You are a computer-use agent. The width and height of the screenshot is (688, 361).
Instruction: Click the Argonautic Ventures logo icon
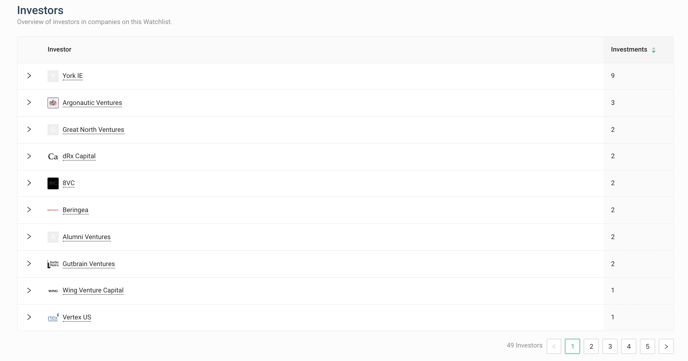pos(53,103)
